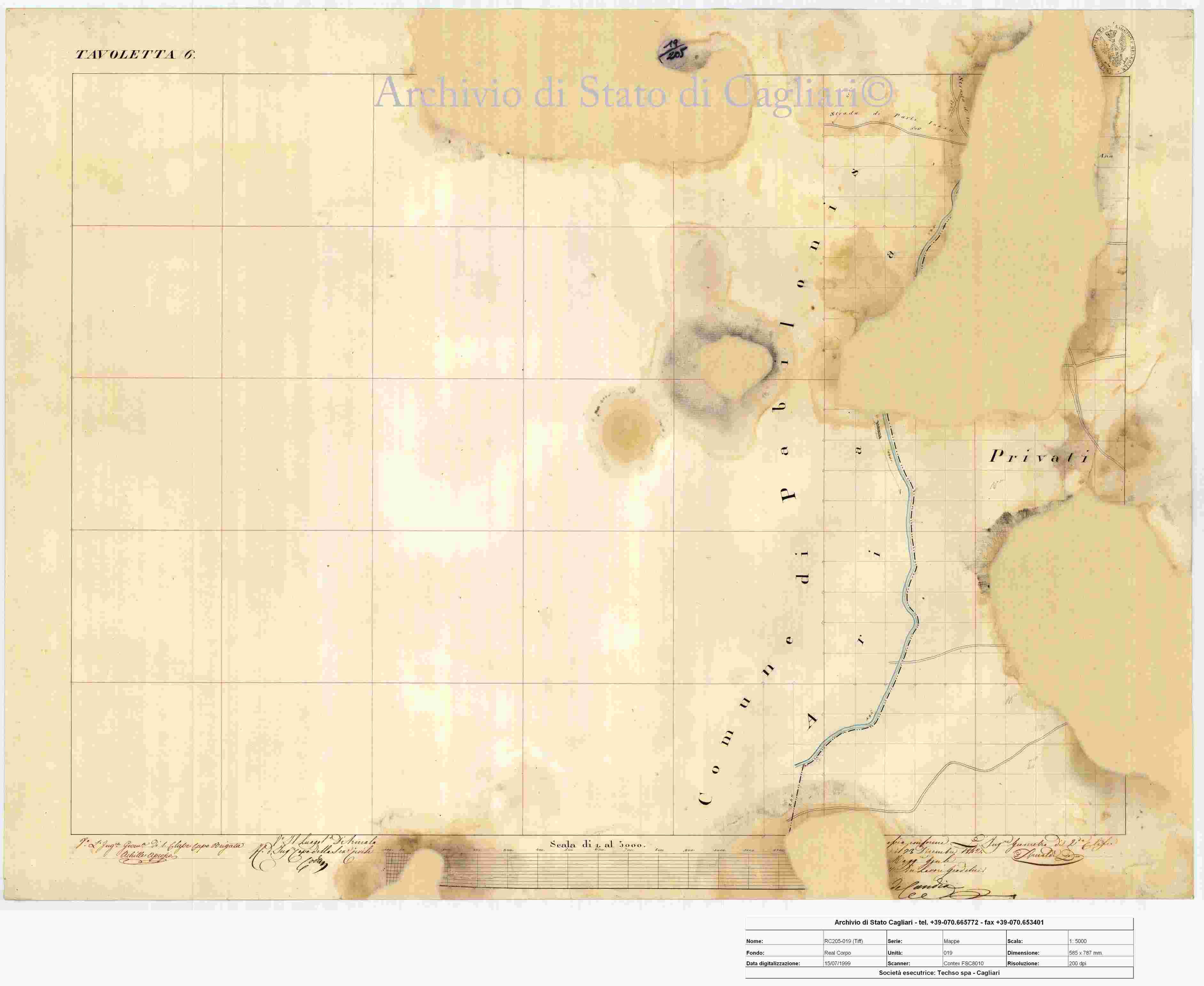Image resolution: width=1204 pixels, height=986 pixels.
Task: Click the '15/07/1999' digitization date
Action: pyautogui.click(x=838, y=963)
